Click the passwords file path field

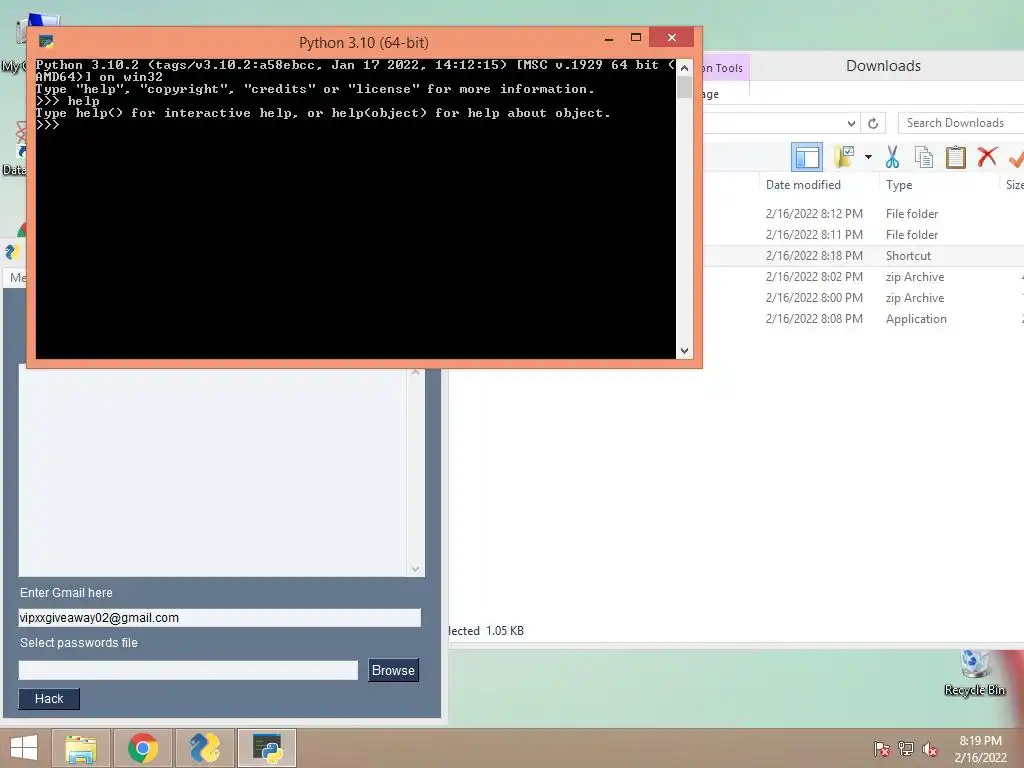[188, 670]
